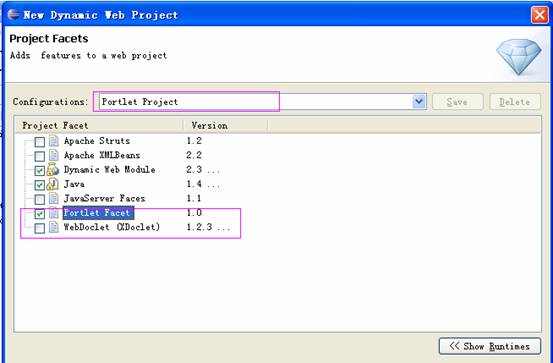Open the Dynamic Web Module version 2.3 selector

point(203,170)
